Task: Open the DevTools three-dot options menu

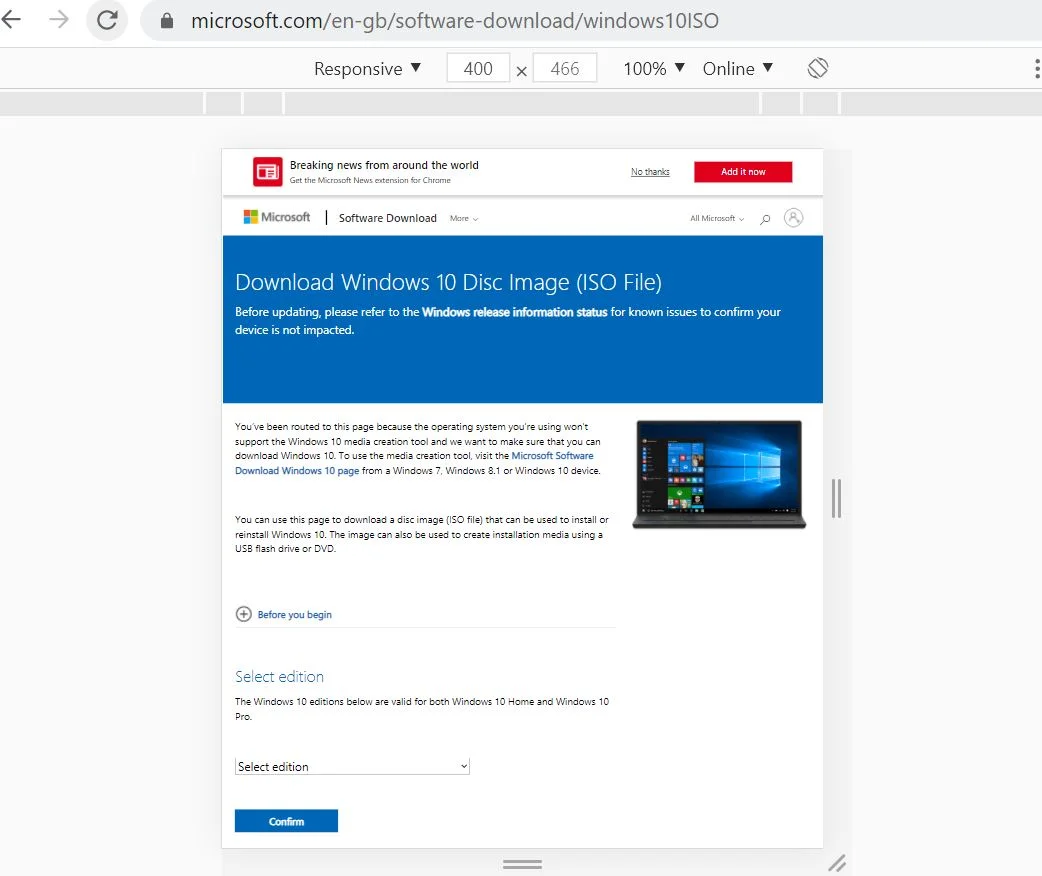Action: coord(1036,68)
